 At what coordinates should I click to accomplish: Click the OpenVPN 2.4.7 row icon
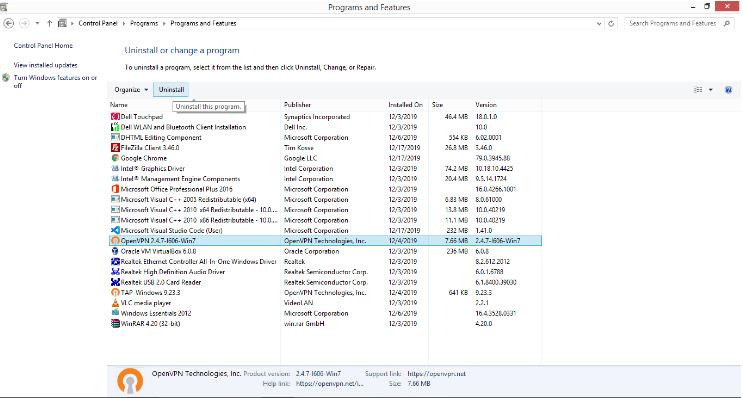[x=115, y=241]
